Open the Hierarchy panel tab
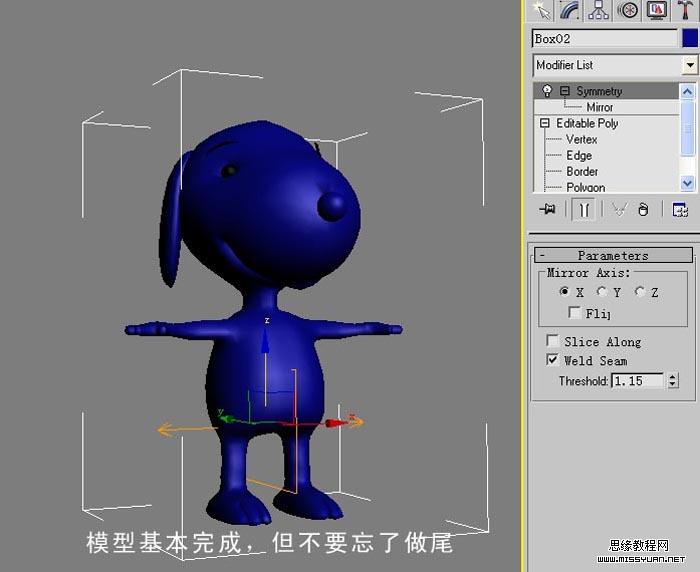Viewport: 700px width, 572px height. coord(599,10)
